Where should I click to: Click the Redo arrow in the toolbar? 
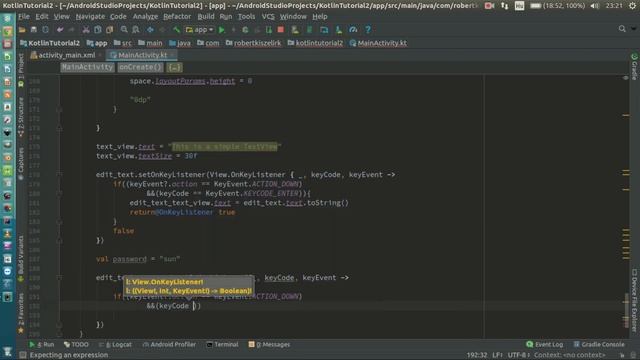72,30
